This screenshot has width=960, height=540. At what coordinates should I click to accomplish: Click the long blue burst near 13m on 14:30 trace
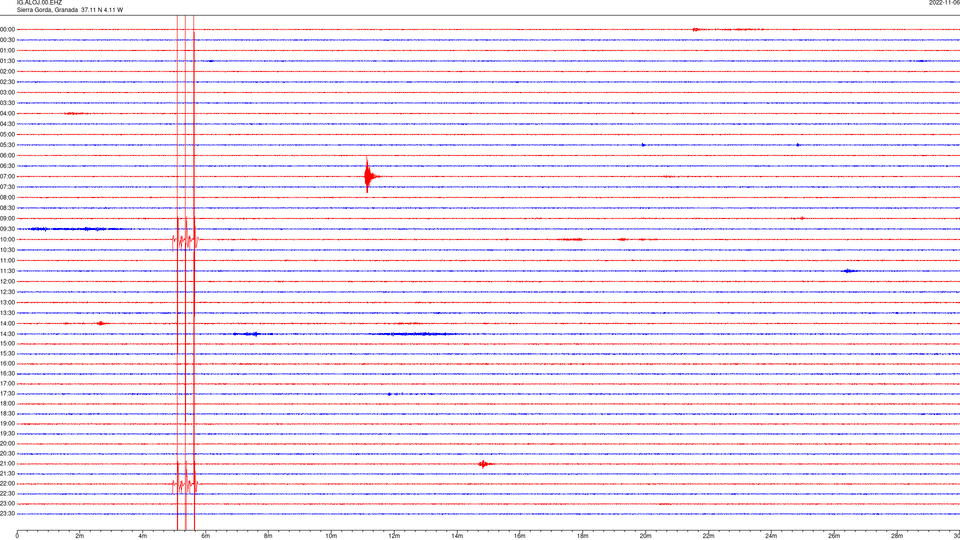point(413,334)
